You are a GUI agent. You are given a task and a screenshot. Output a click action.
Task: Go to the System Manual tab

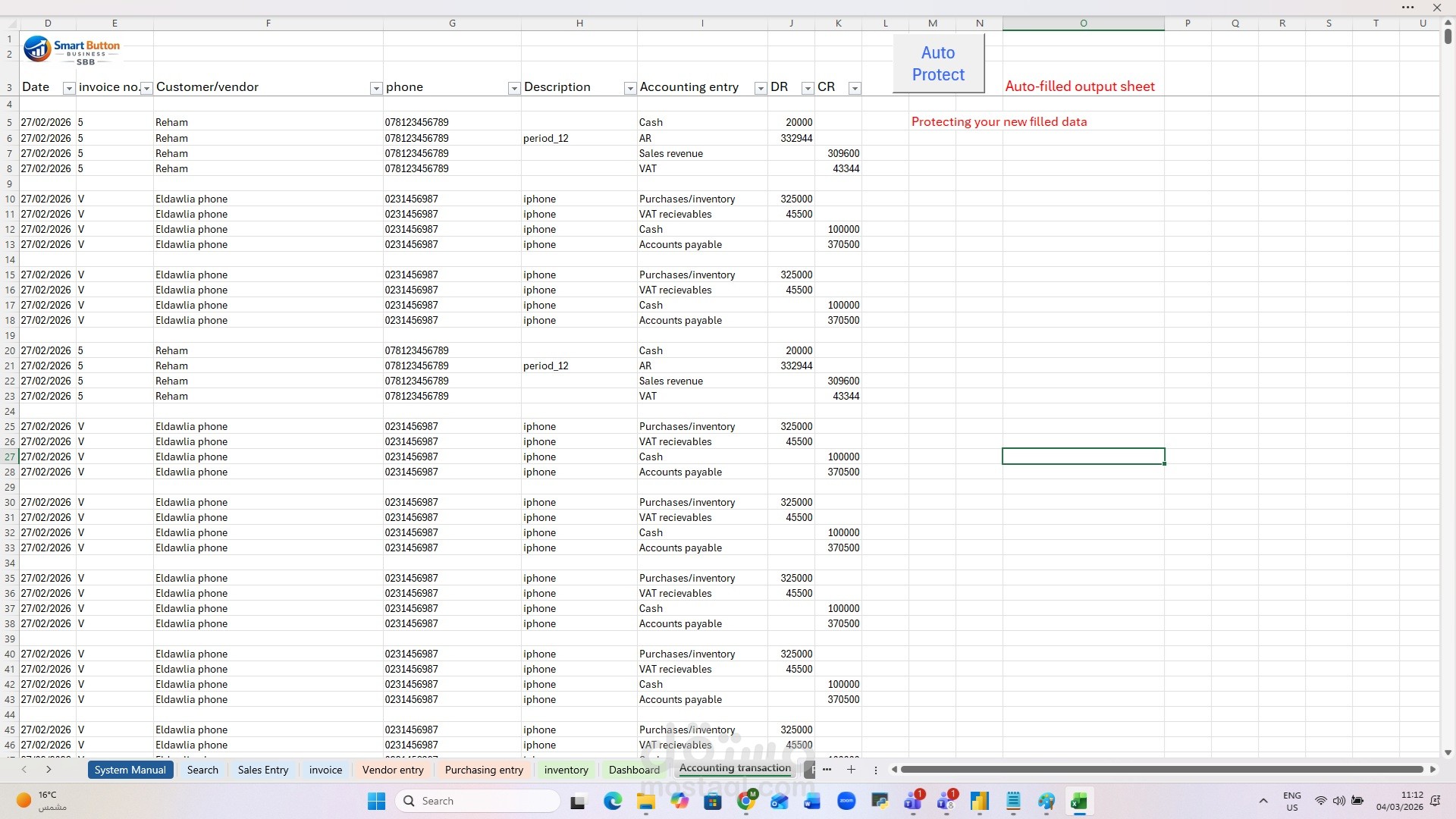(x=130, y=770)
